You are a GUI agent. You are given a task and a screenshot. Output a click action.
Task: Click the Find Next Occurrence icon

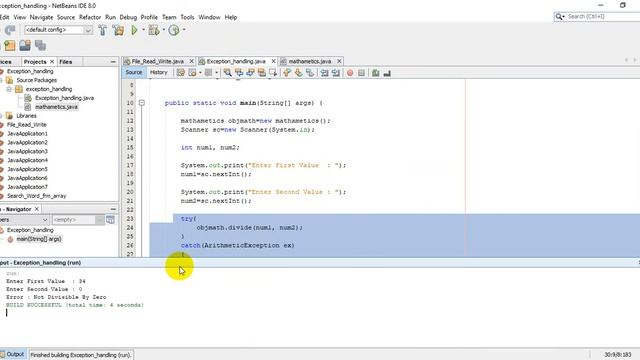[x=250, y=73]
